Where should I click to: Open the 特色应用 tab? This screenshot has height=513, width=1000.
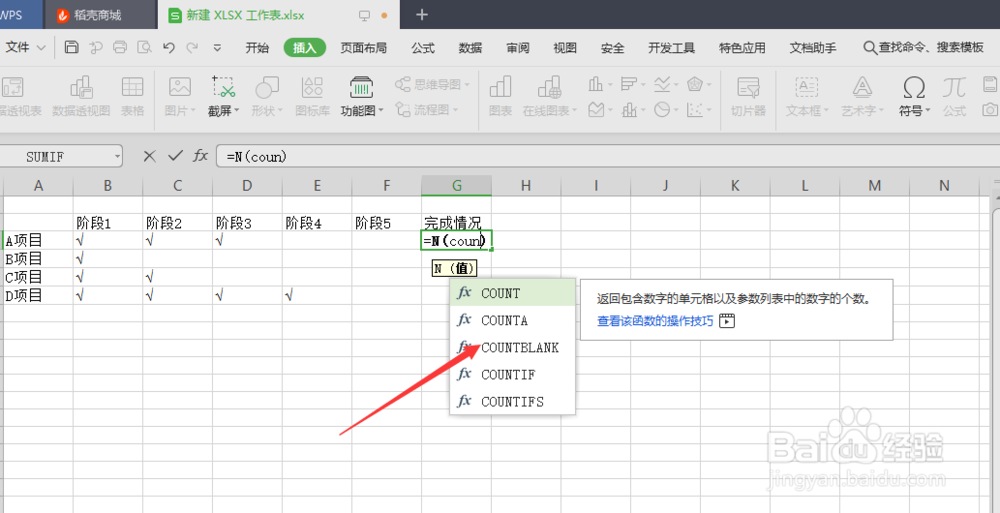pos(742,48)
